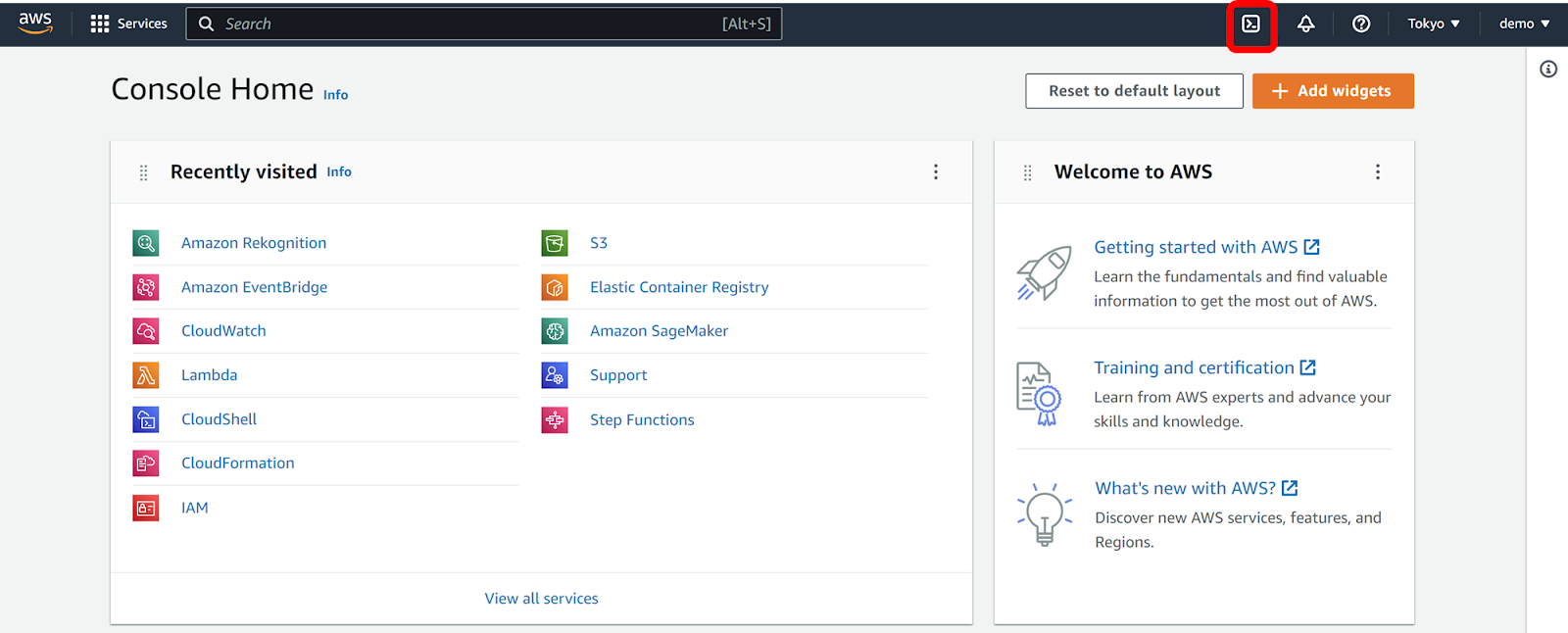Screen dimensions: 1568x633
Task: Open Recently visited widget options menu
Action: (936, 172)
